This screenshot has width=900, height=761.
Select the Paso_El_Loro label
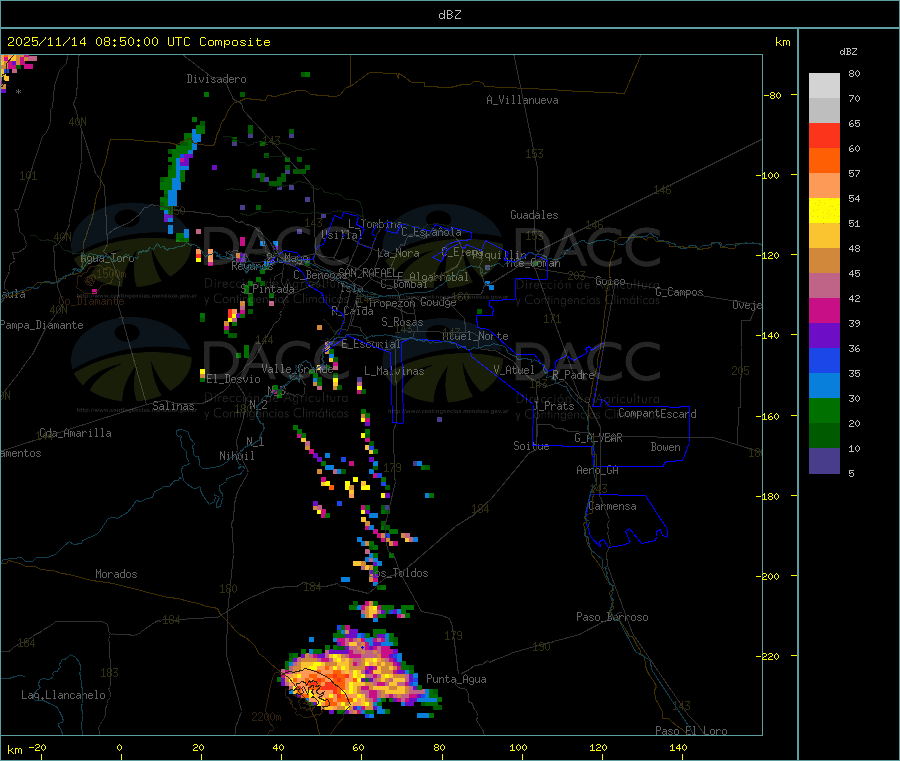tap(691, 731)
